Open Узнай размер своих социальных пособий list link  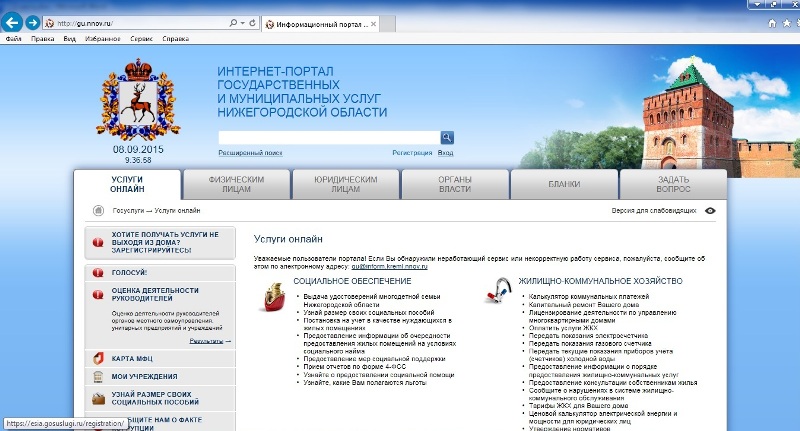[368, 313]
